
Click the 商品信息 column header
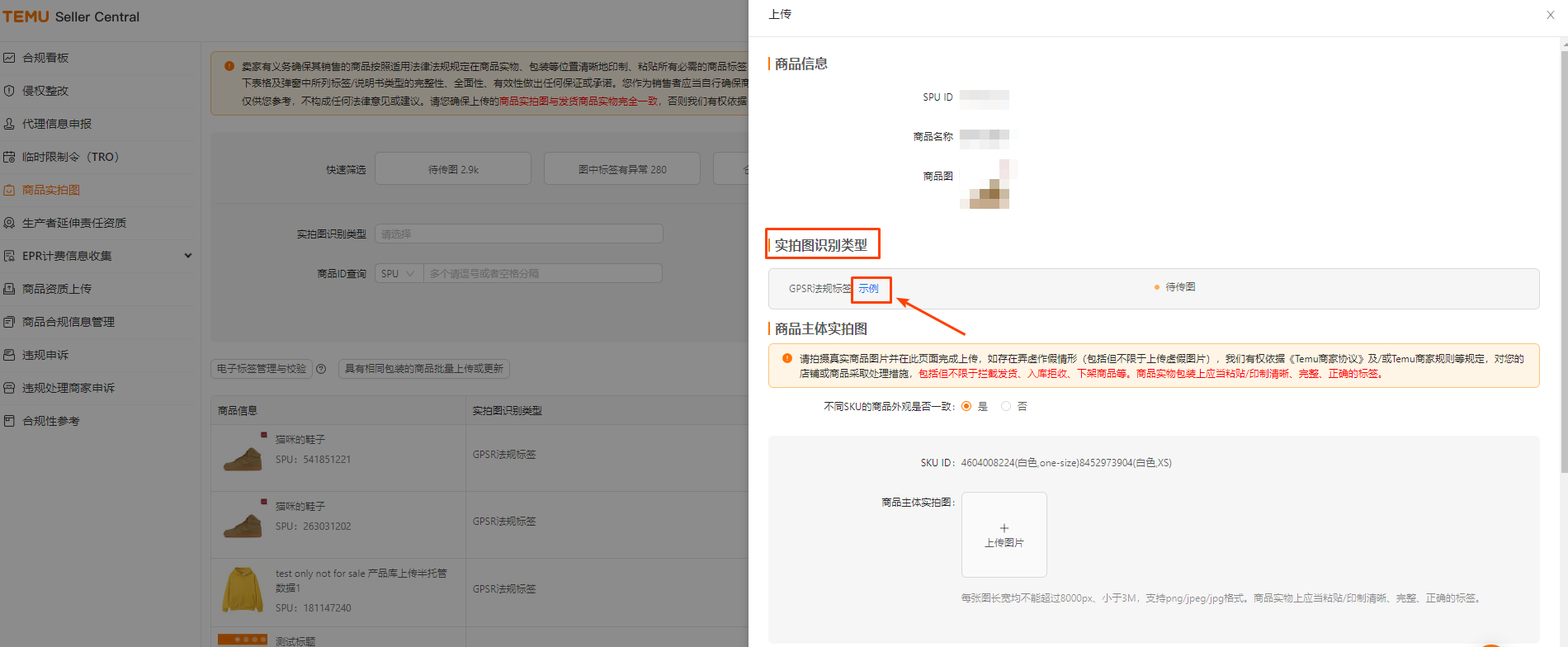238,411
